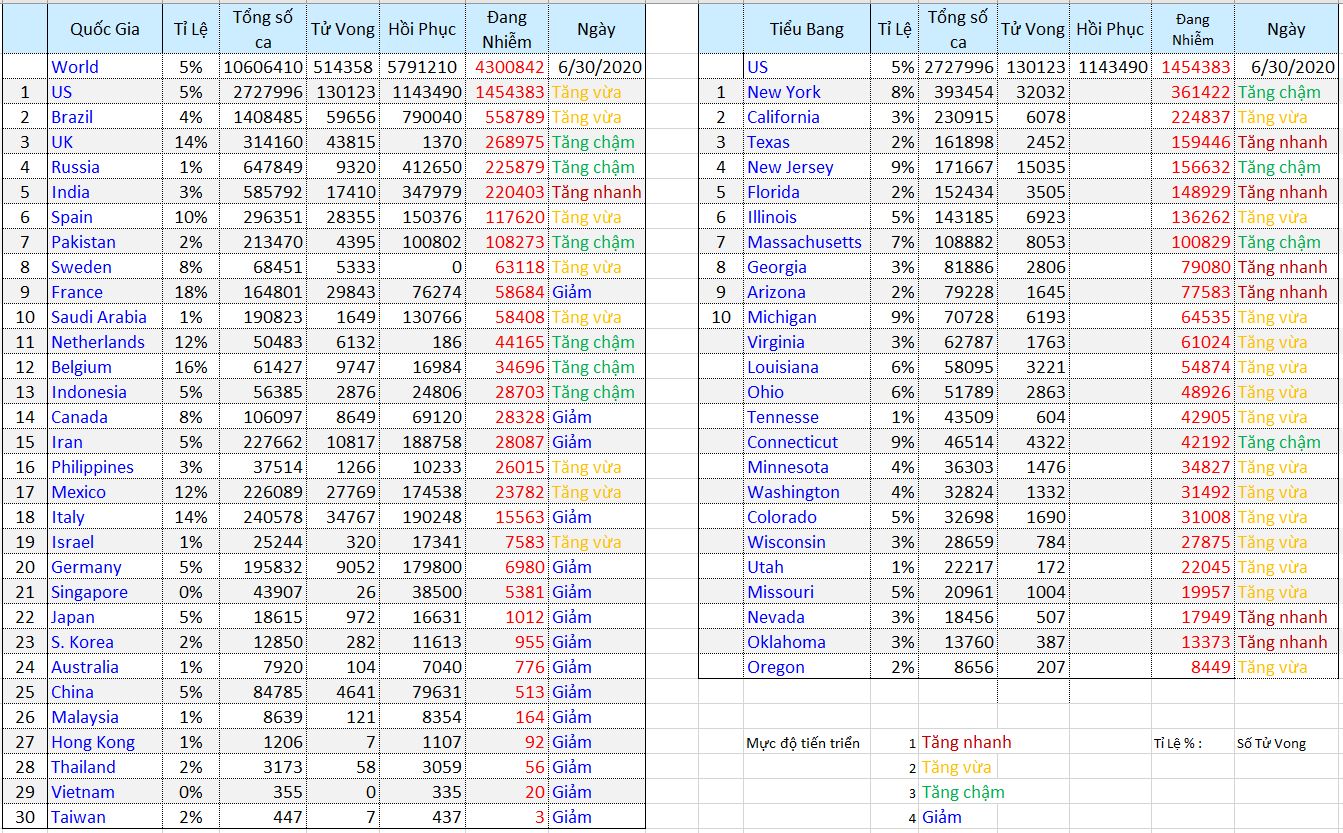Viewport: 1343px width, 833px height.
Task: Click Sweden recovered cell showing 0
Action: pos(422,267)
